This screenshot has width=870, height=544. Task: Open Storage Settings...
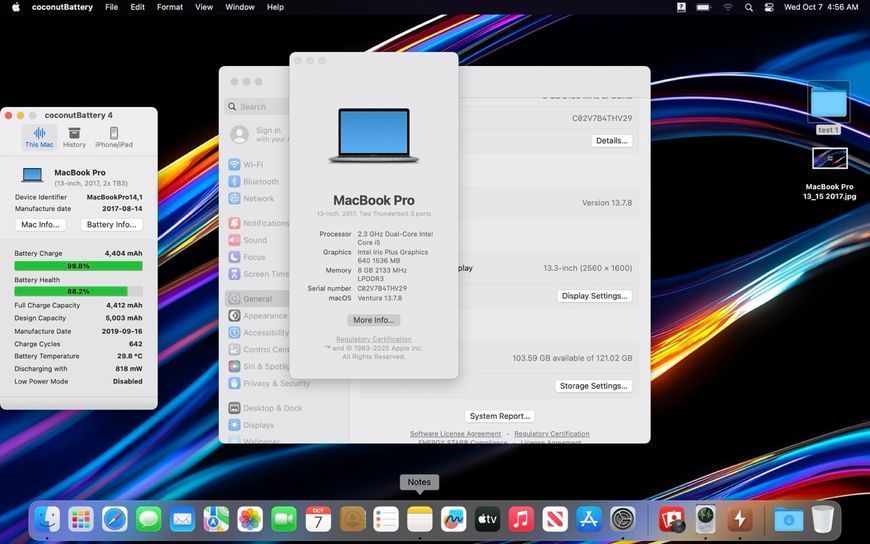tap(593, 386)
